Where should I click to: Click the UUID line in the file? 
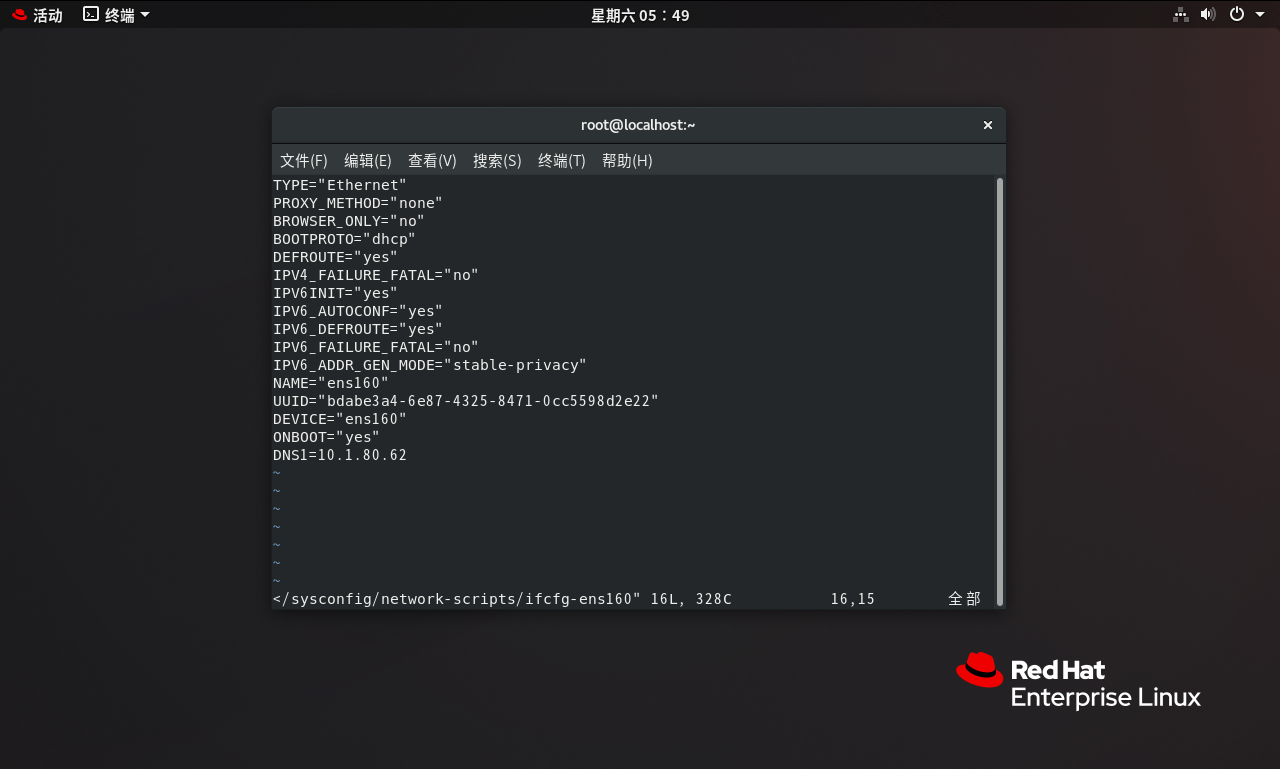(x=466, y=401)
